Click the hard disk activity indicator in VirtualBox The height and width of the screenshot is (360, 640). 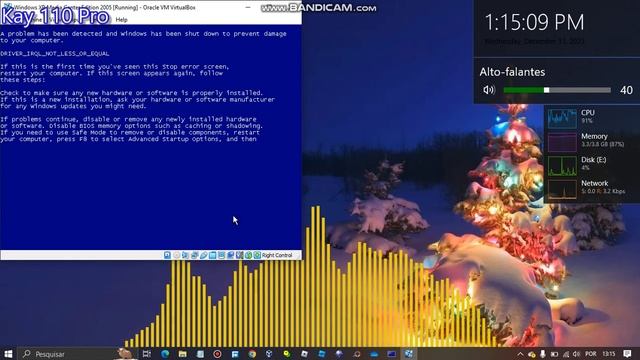click(167, 255)
